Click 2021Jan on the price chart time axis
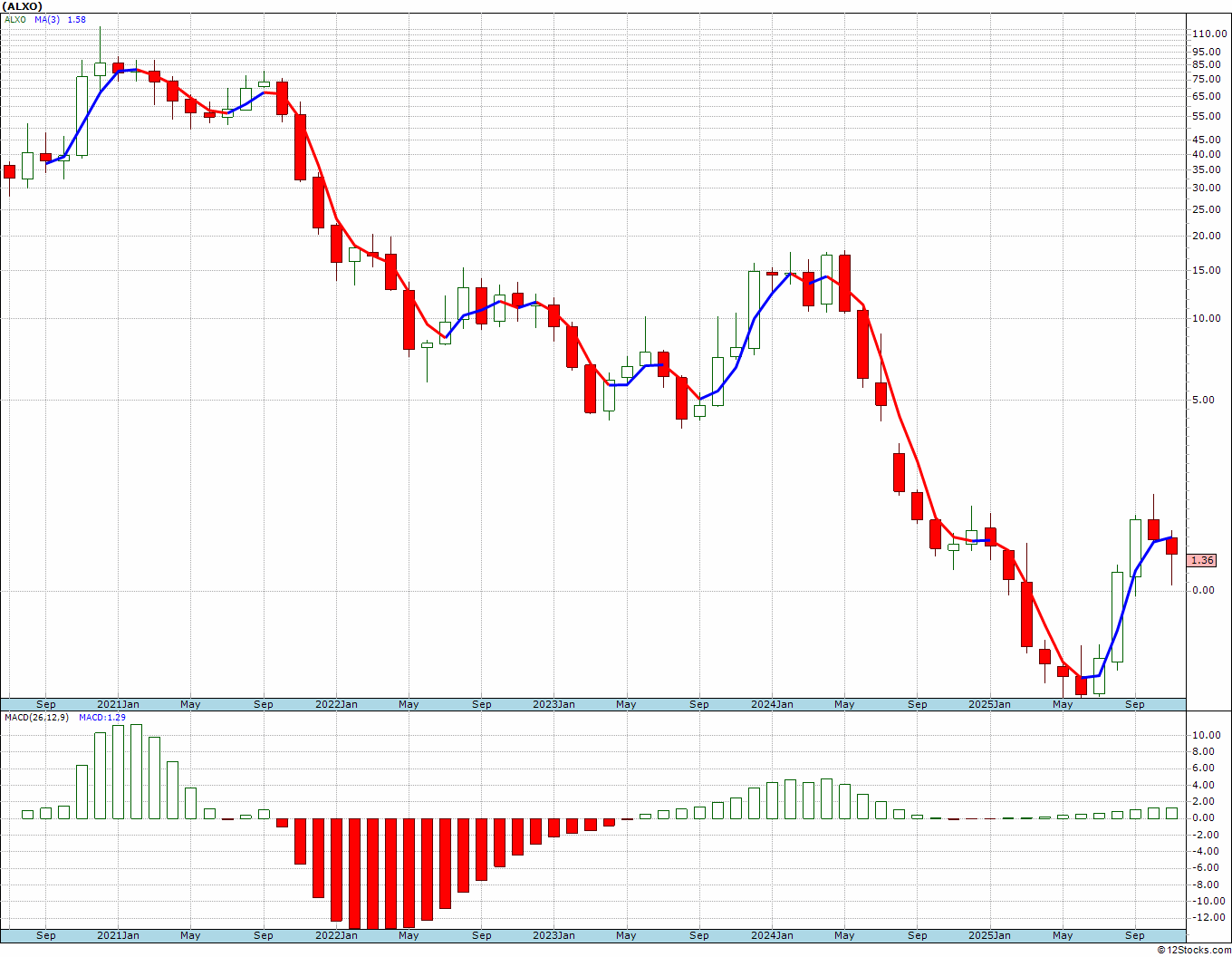 (118, 704)
